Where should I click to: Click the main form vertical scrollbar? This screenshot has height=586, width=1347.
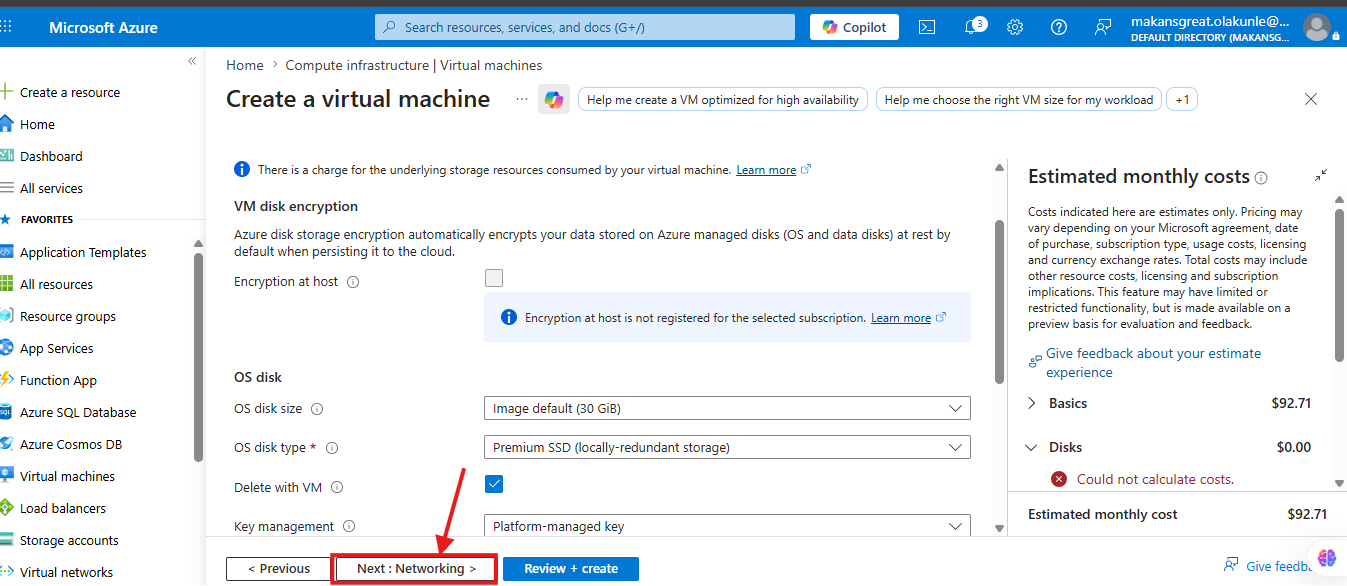click(999, 300)
